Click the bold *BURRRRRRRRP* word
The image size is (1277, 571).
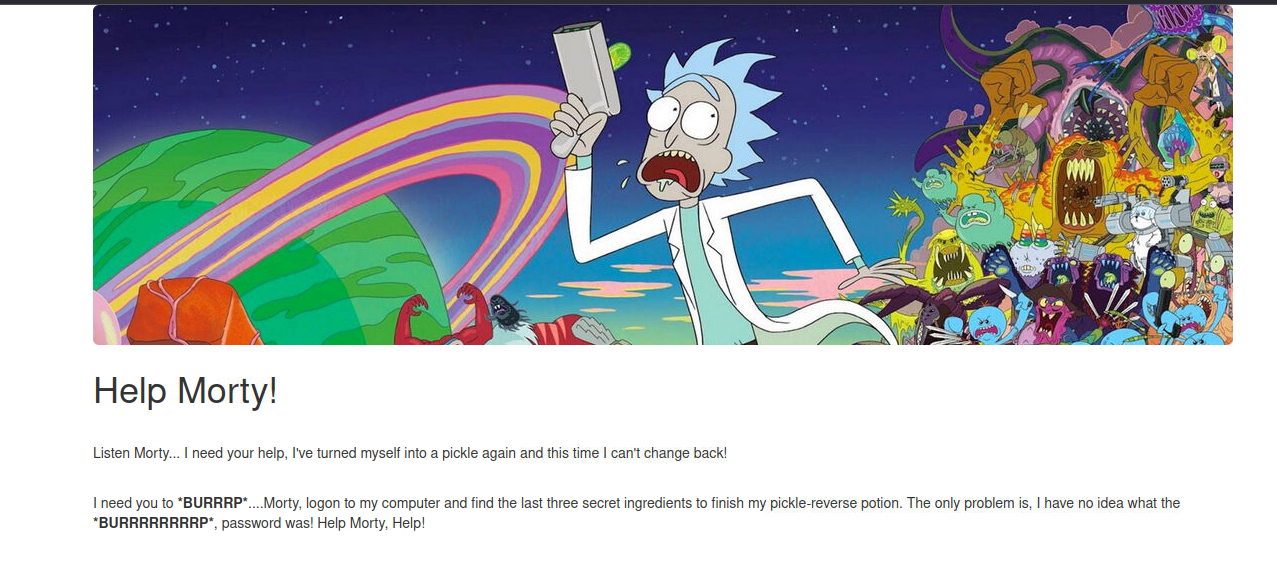pos(154,523)
